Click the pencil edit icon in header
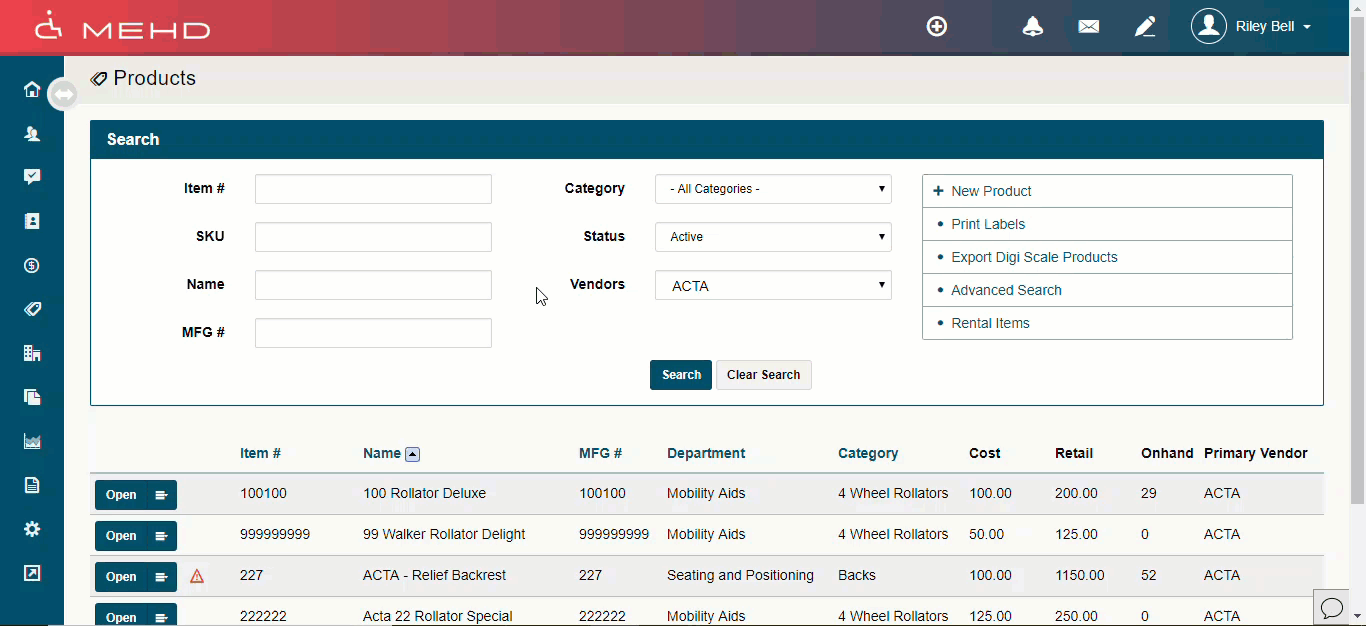Viewport: 1366px width, 626px height. (1145, 27)
